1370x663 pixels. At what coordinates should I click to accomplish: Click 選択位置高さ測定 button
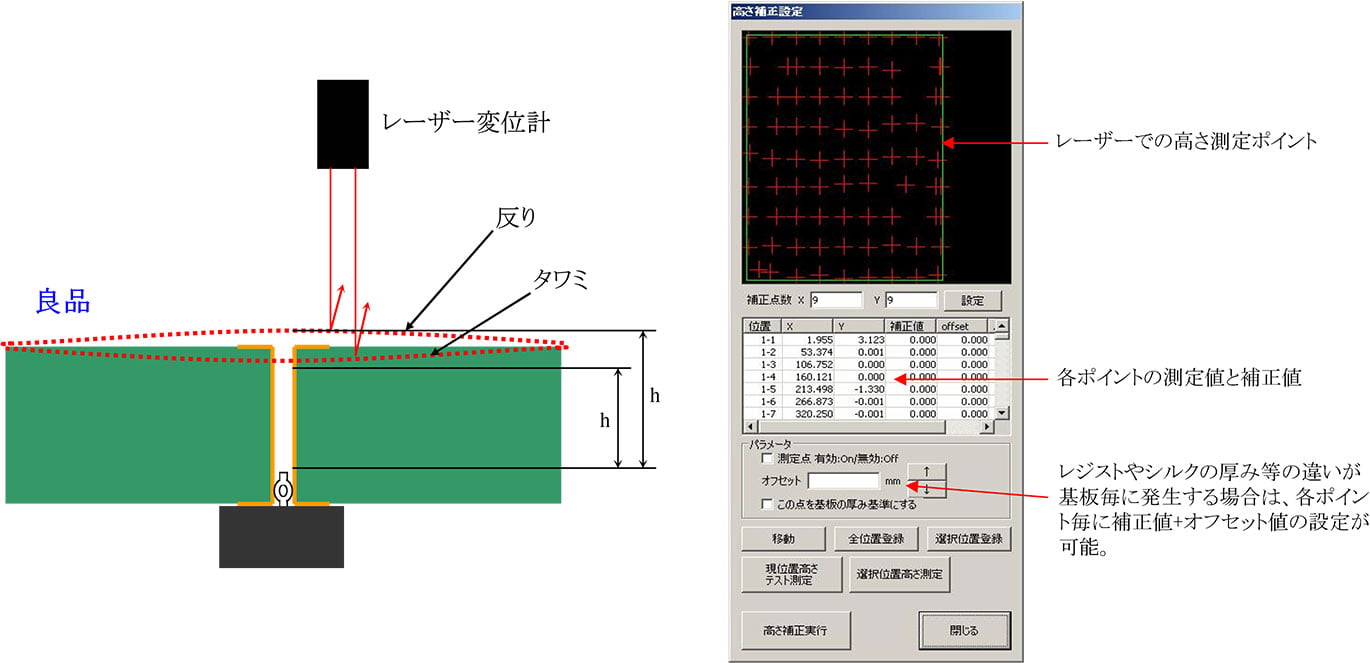[x=900, y=575]
